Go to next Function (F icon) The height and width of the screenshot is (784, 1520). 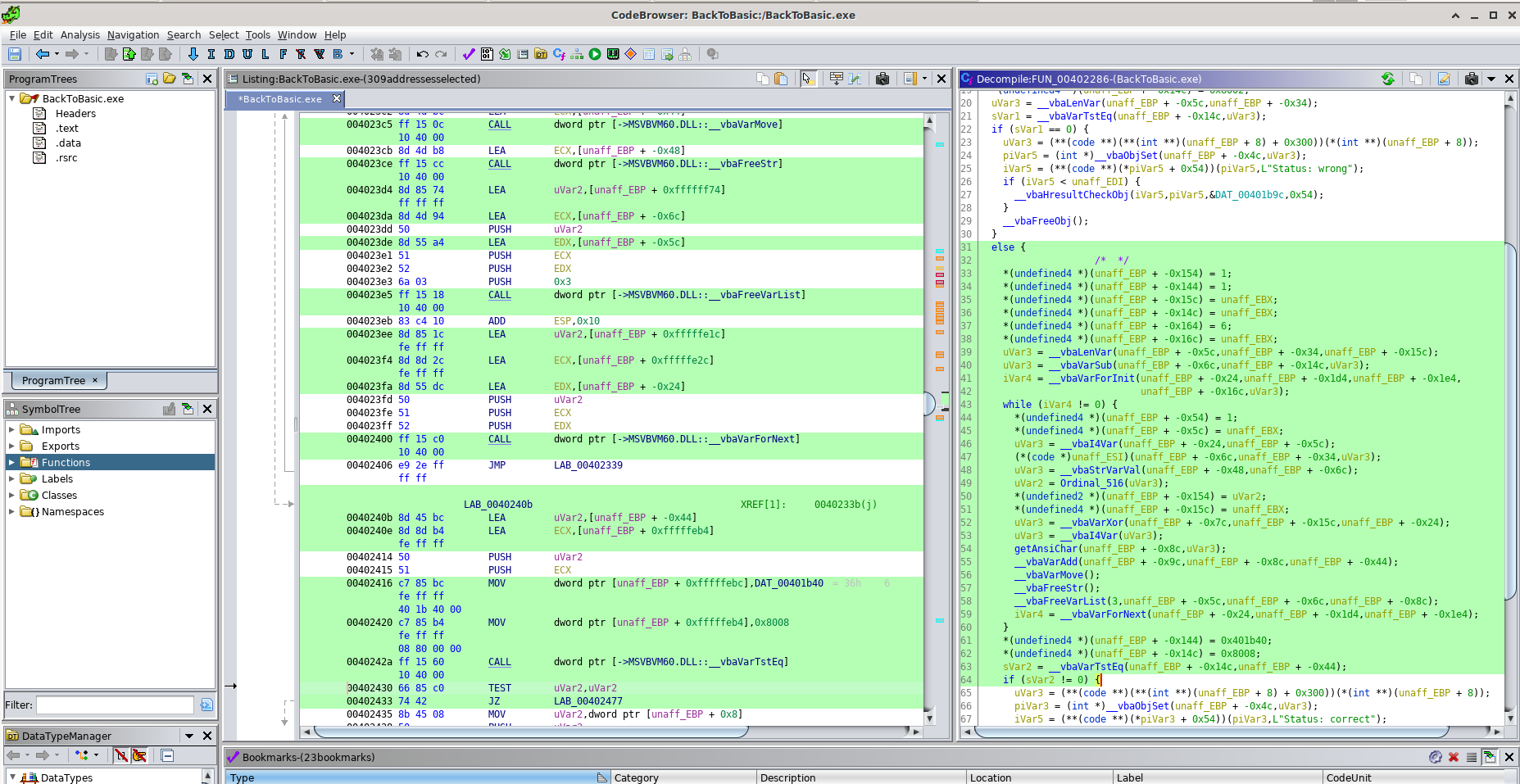tap(284, 54)
